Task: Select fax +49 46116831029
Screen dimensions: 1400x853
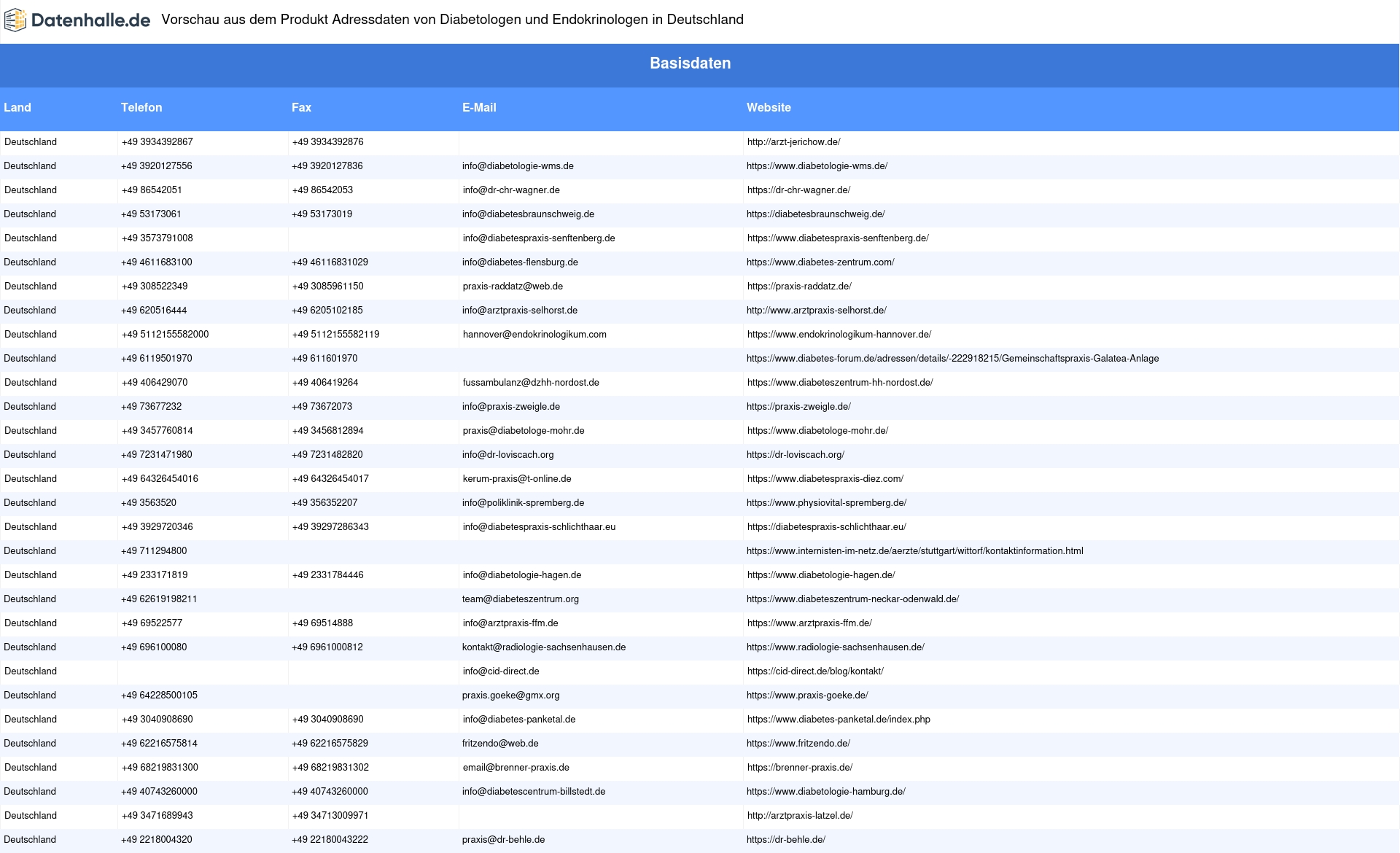Action: click(x=330, y=262)
